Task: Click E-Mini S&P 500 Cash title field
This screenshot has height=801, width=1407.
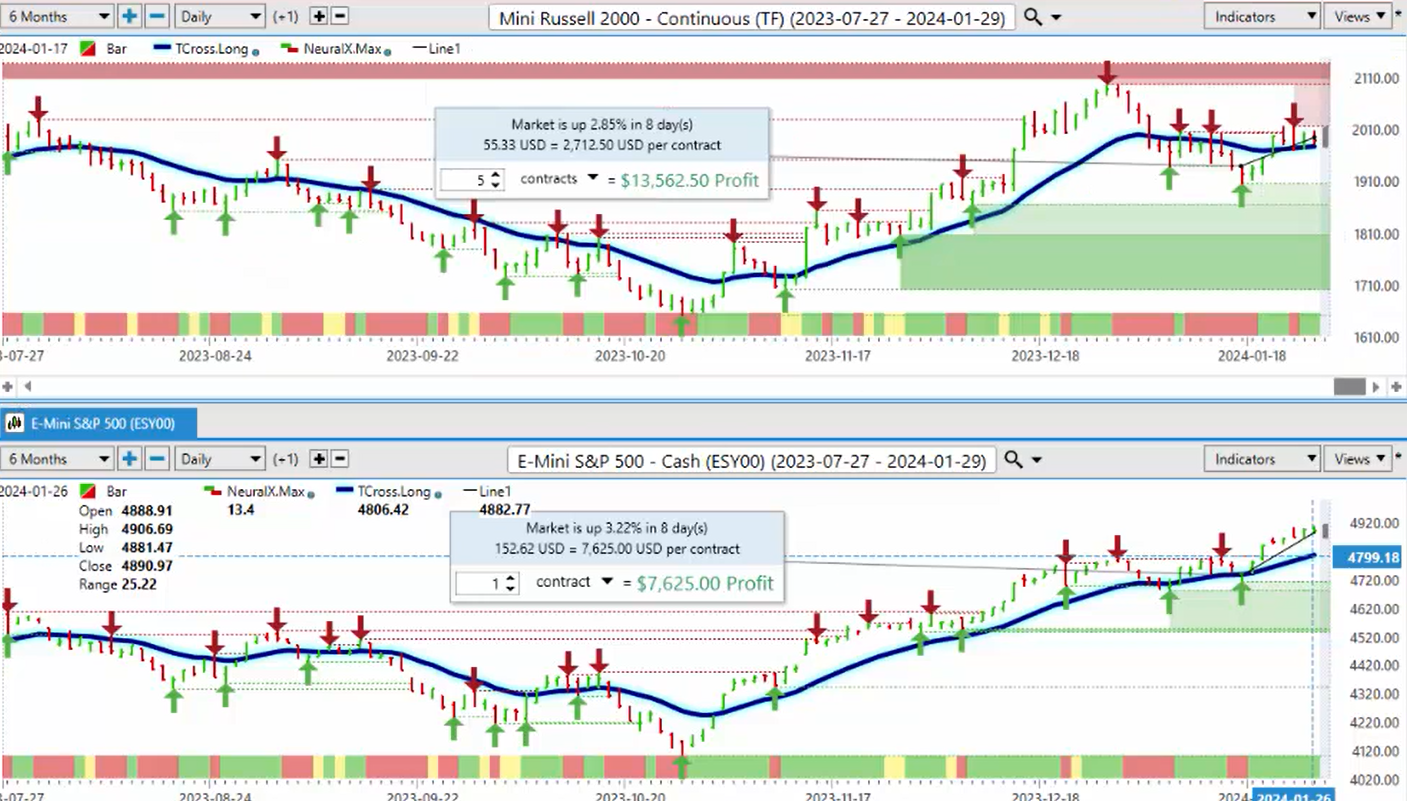Action: coord(753,461)
